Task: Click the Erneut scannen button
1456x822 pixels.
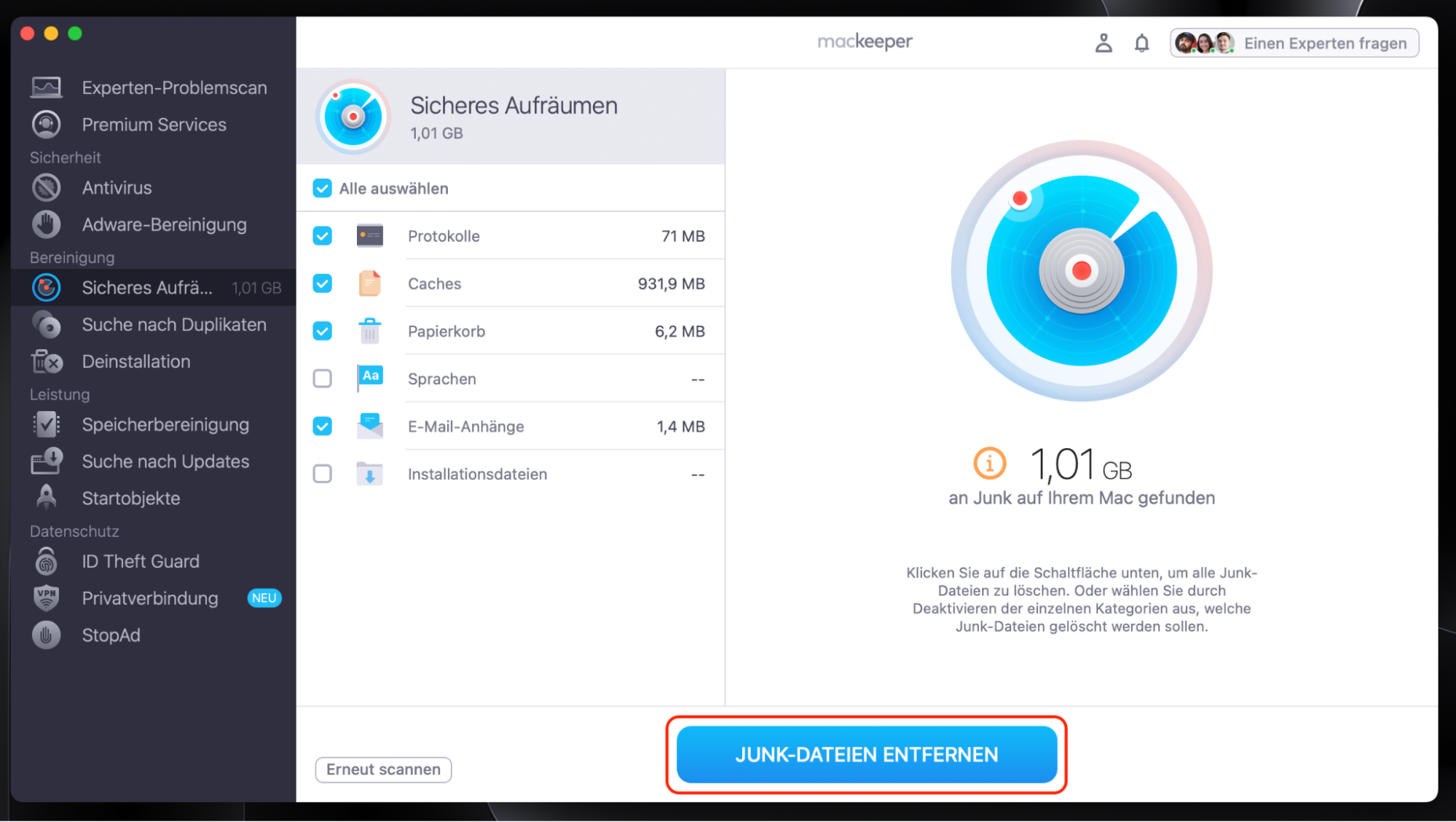Action: (382, 770)
